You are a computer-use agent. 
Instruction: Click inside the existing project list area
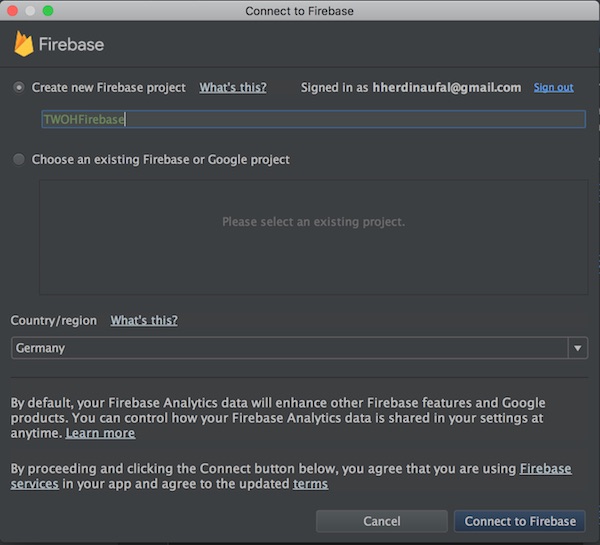point(313,237)
